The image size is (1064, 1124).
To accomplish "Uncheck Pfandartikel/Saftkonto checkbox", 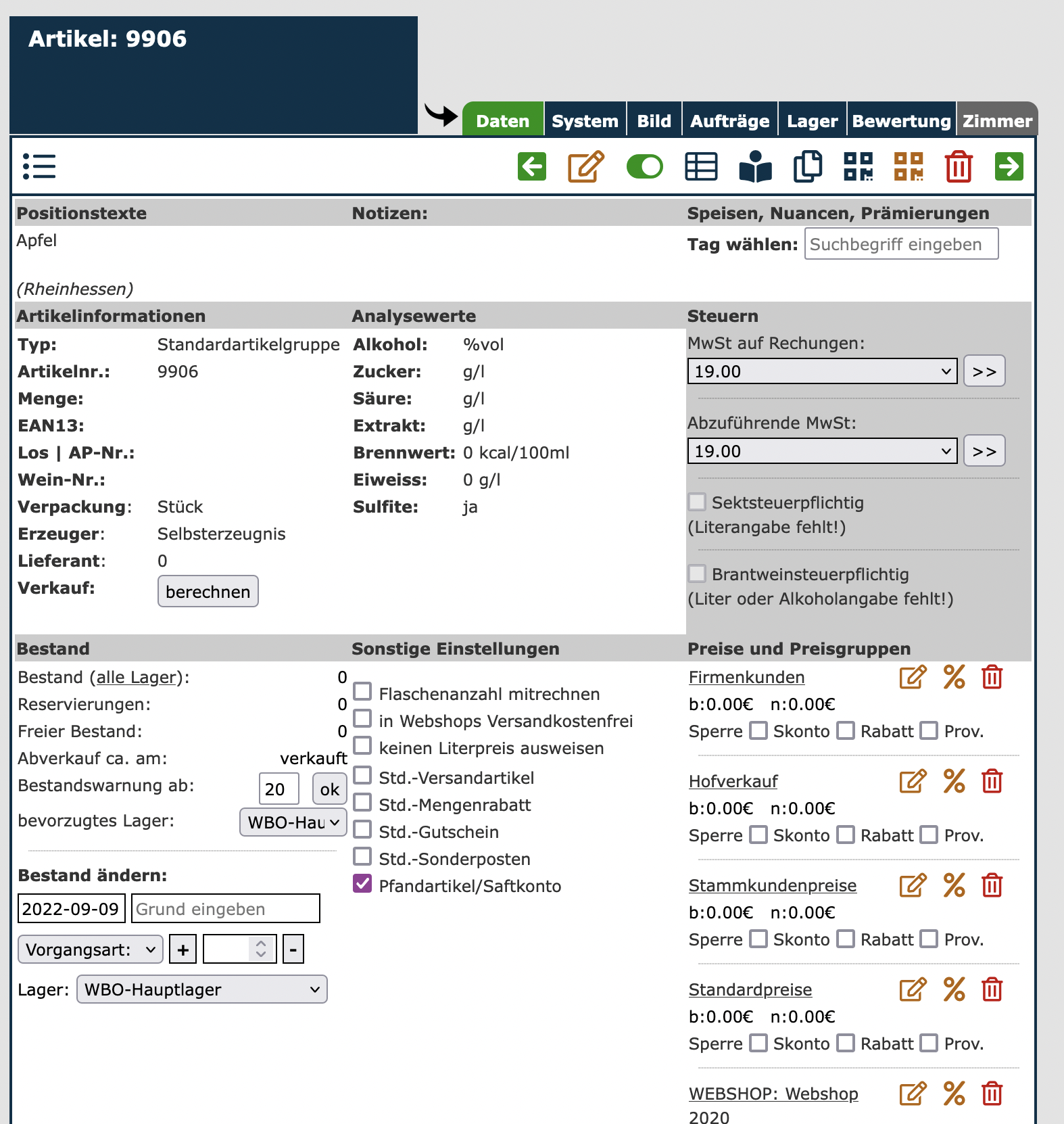I will (363, 884).
